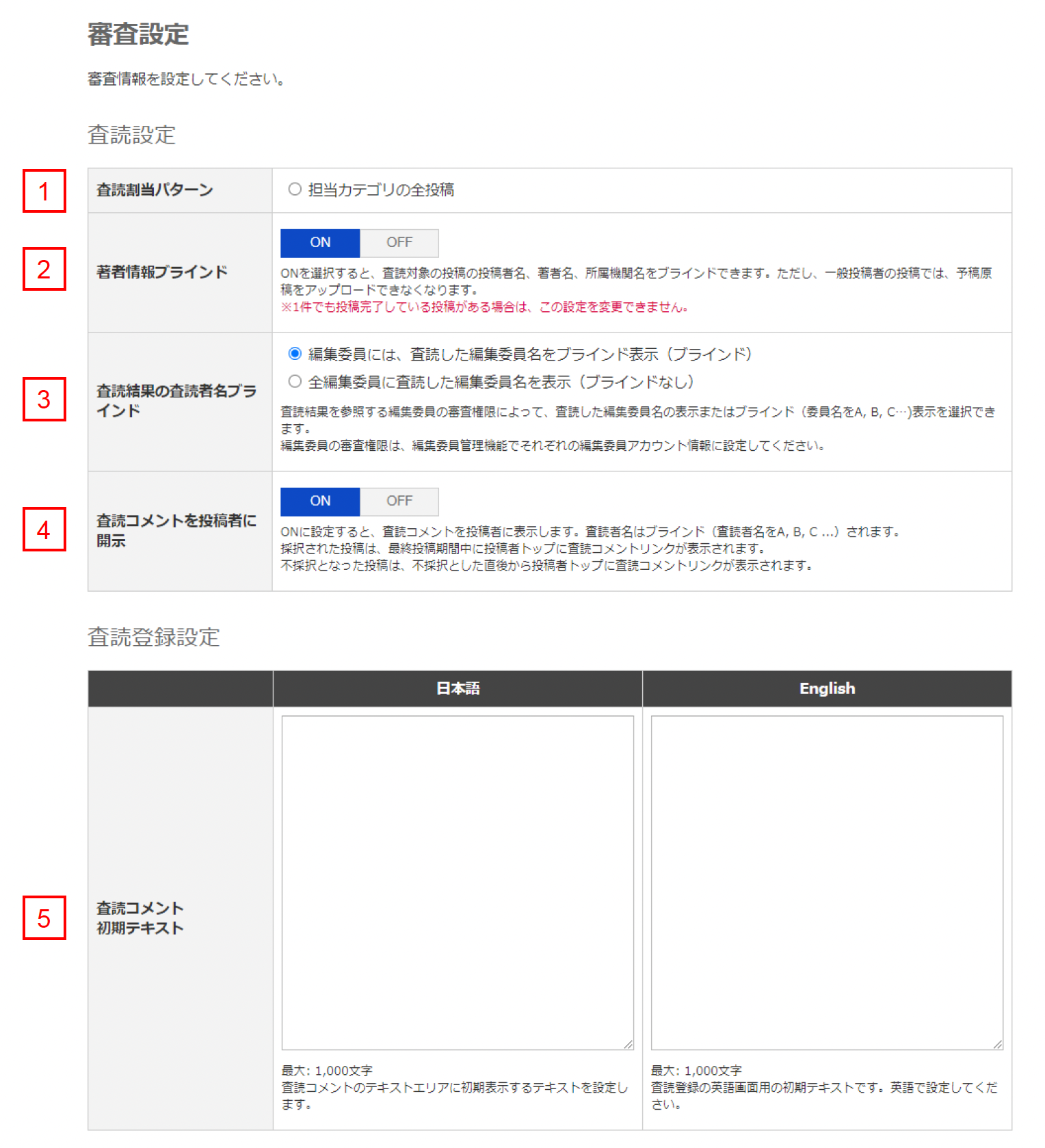1045x1148 pixels.
Task: Click the English text area resize handle
Action: [997, 1044]
